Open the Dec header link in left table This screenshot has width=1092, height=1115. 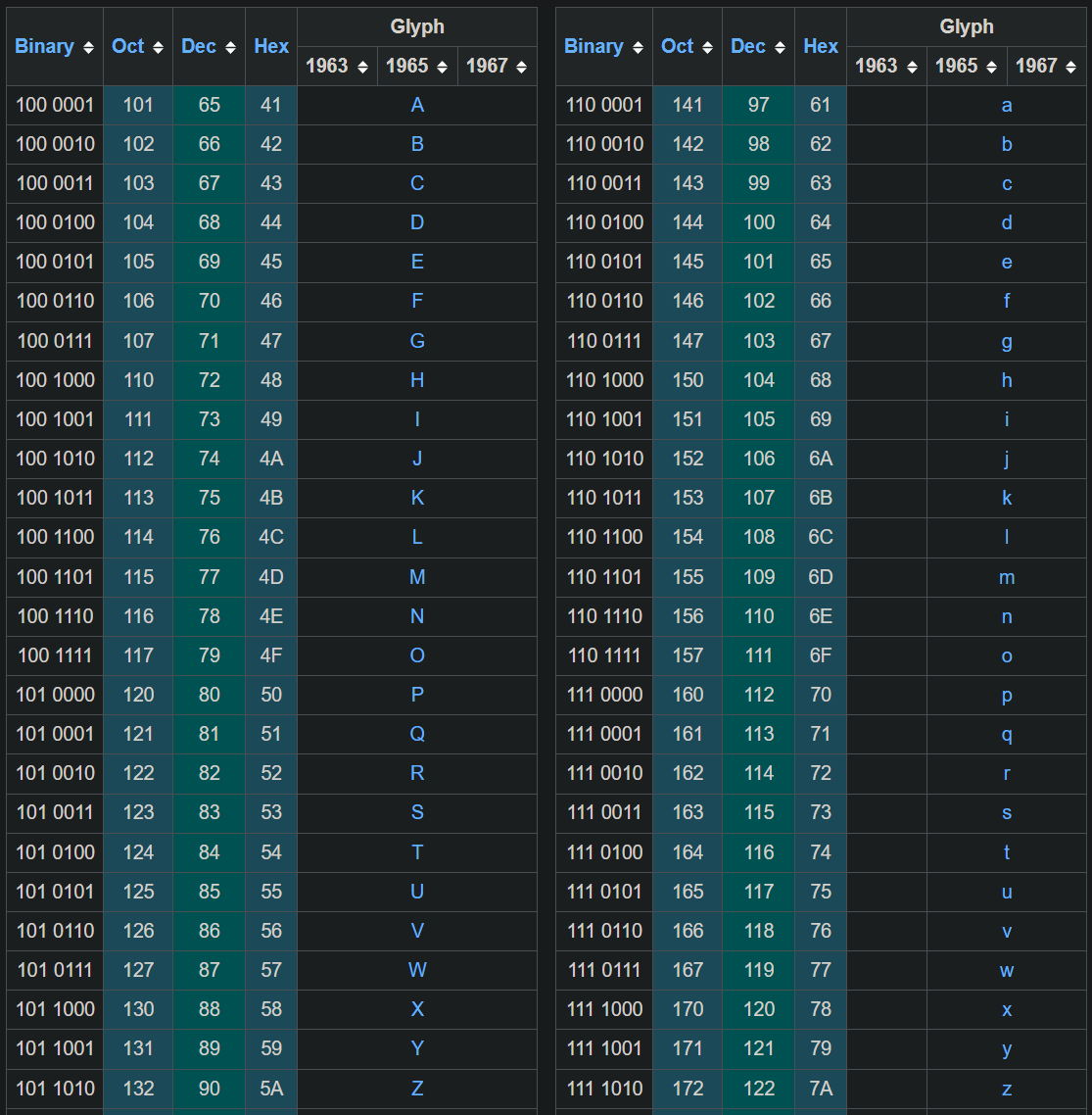tap(199, 46)
